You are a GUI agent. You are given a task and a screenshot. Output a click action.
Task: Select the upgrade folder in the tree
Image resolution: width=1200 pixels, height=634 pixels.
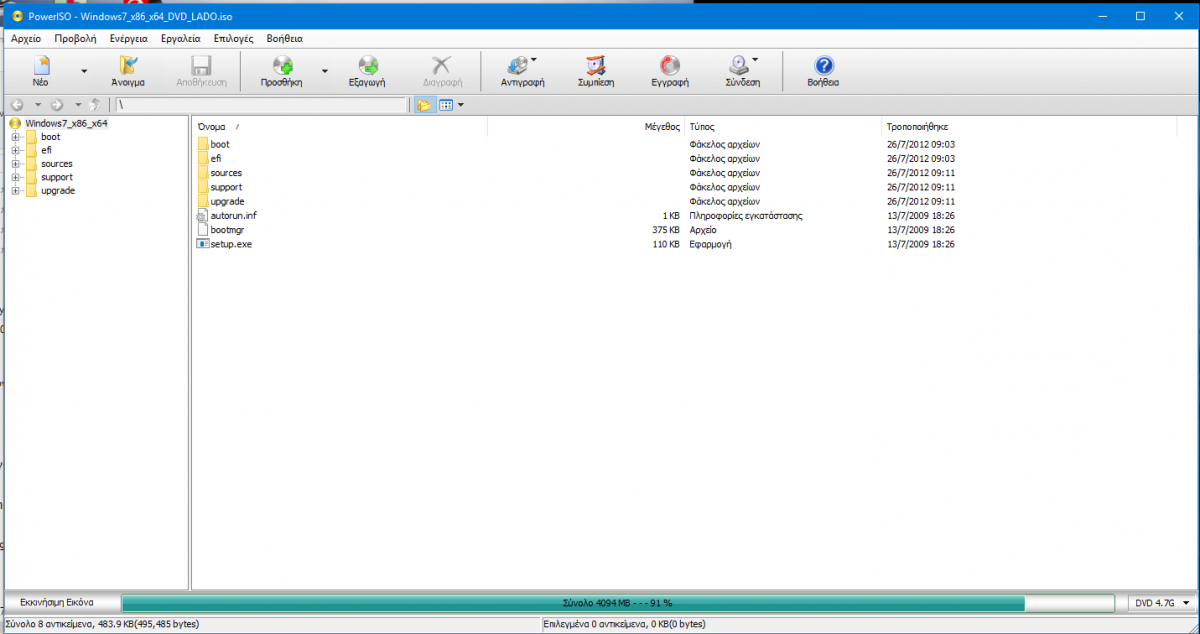tap(58, 191)
